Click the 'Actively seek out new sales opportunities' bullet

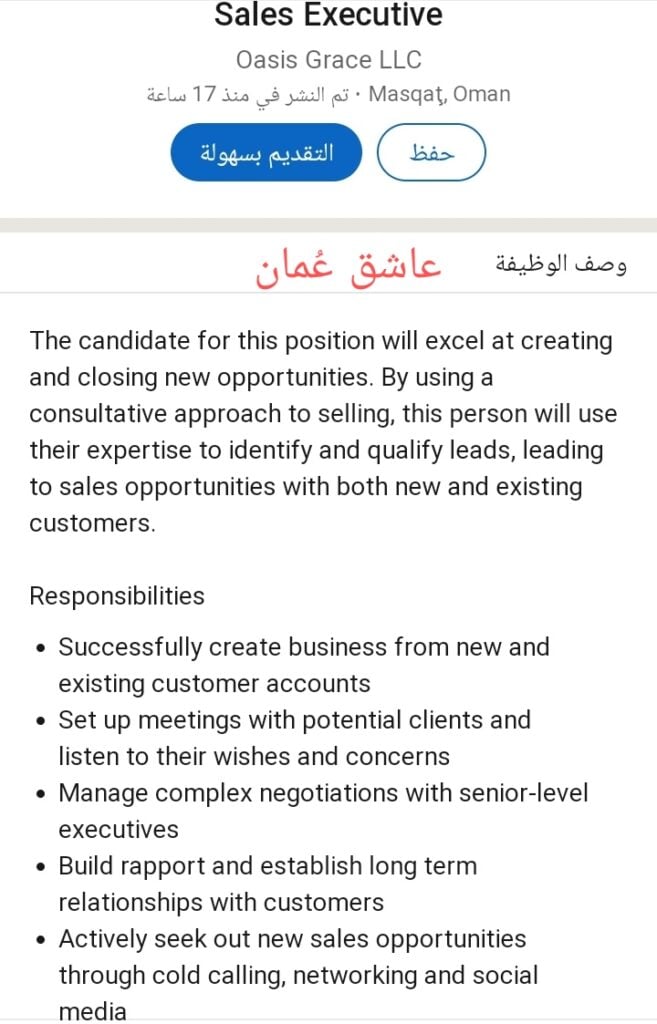pyautogui.click(x=292, y=939)
